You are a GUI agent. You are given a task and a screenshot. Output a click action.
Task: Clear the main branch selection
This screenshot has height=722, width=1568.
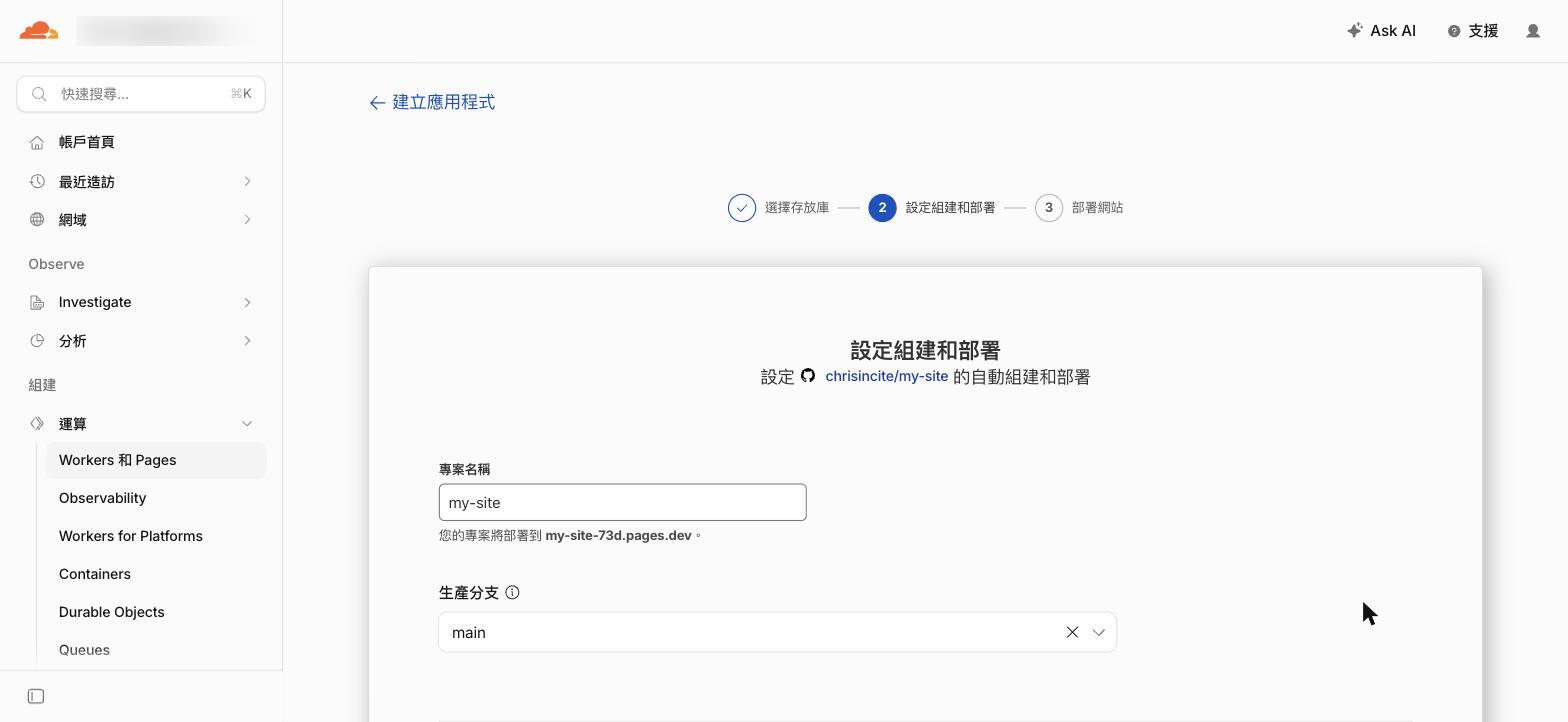[x=1072, y=632]
